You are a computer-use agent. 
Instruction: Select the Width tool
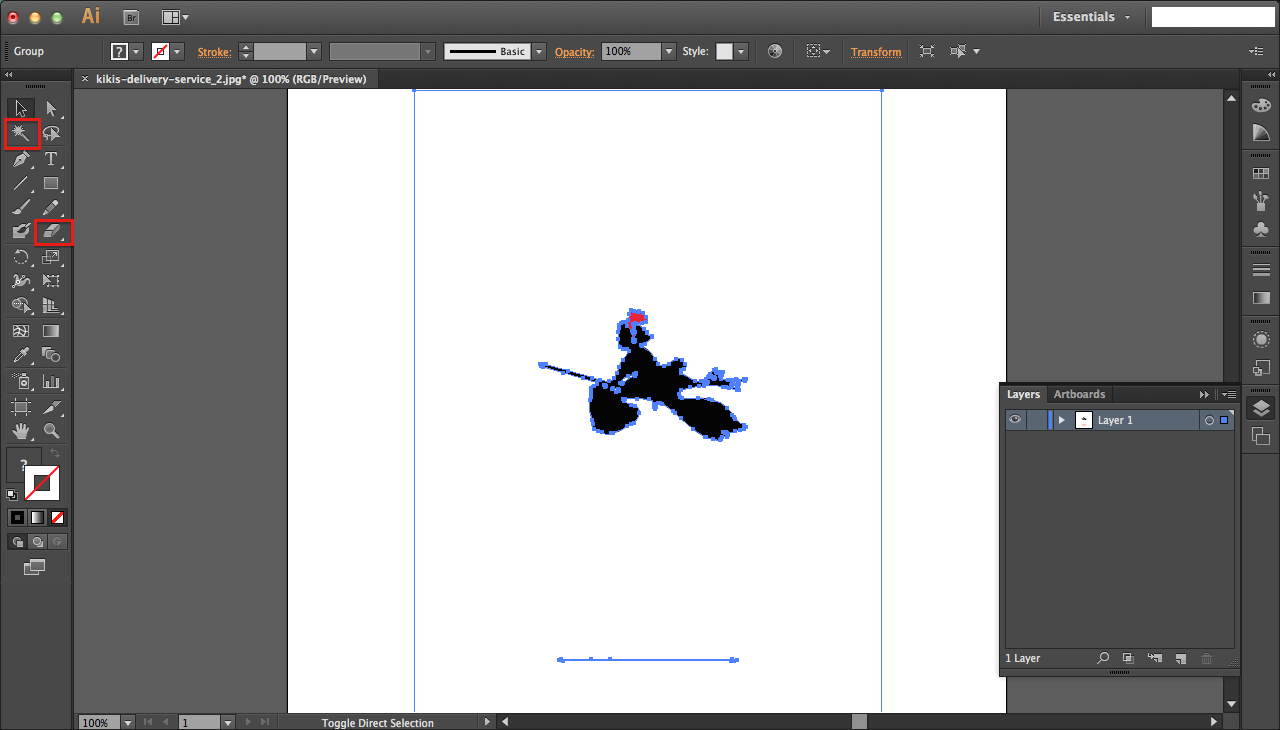pyautogui.click(x=21, y=281)
